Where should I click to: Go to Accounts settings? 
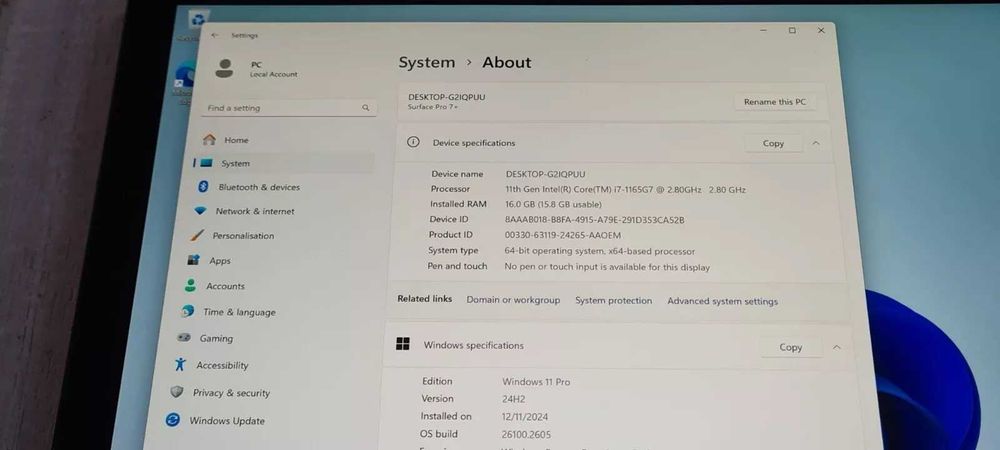click(x=225, y=286)
